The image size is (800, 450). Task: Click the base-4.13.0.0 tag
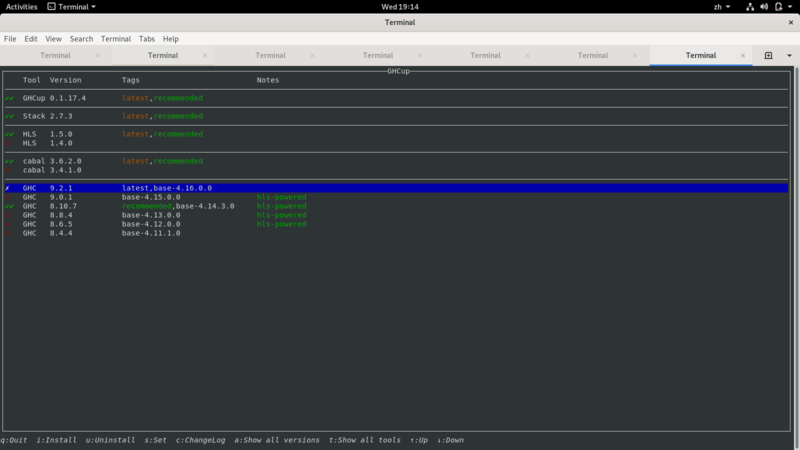click(151, 215)
